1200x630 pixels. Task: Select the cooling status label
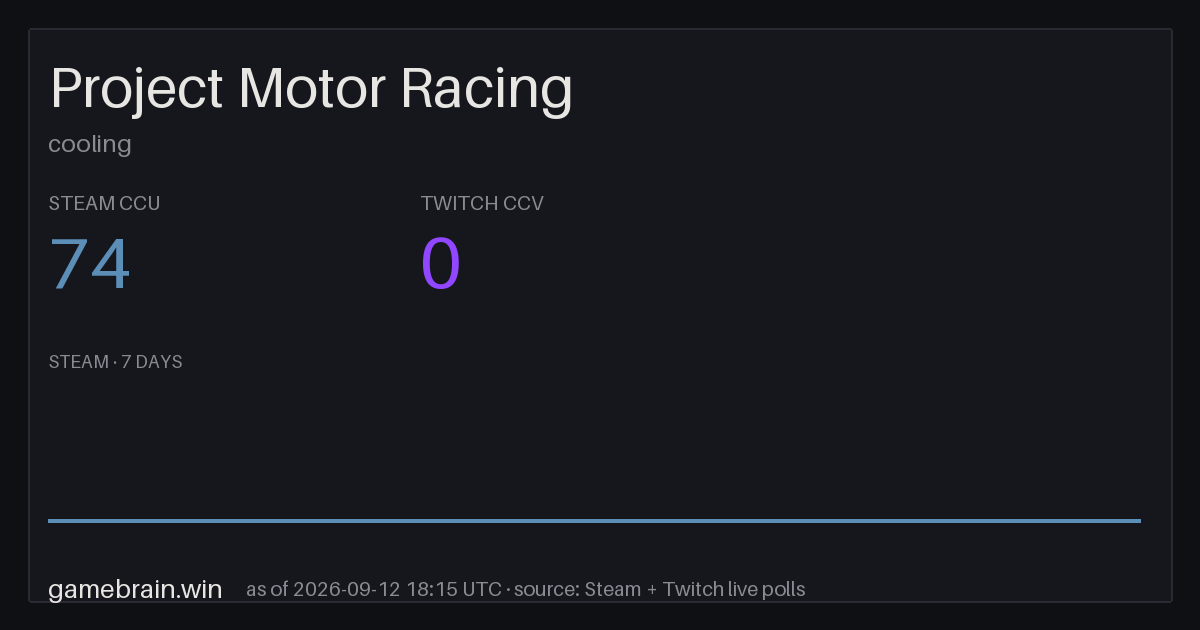[x=90, y=144]
